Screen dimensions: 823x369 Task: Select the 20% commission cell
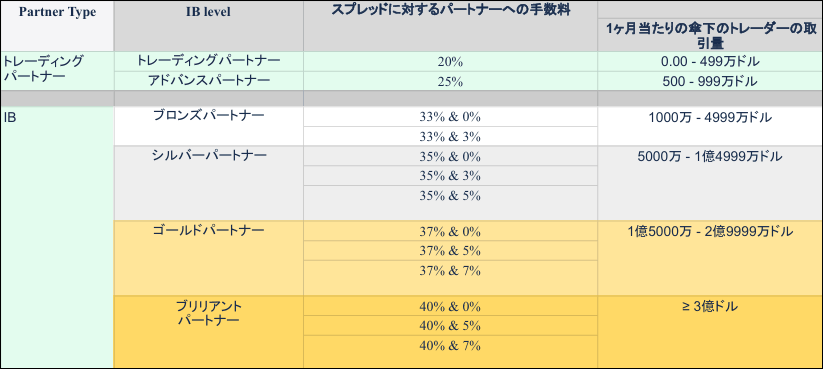pyautogui.click(x=450, y=62)
